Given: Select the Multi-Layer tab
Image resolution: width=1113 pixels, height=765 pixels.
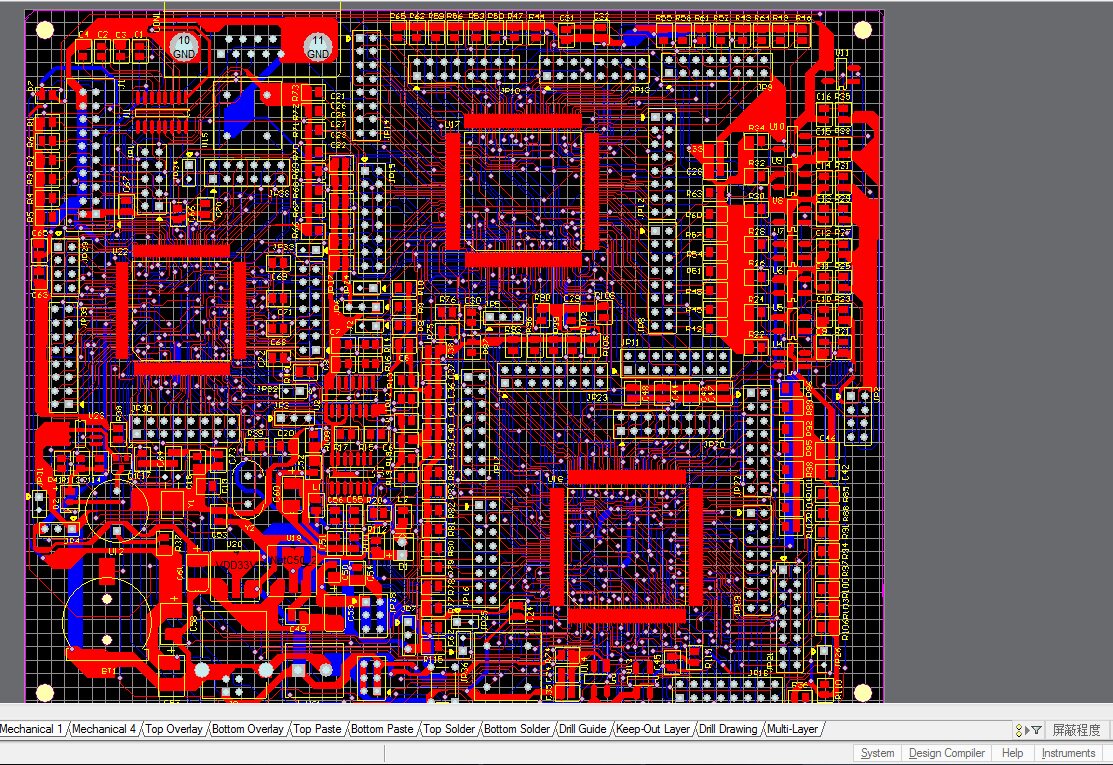Looking at the screenshot, I should point(792,729).
